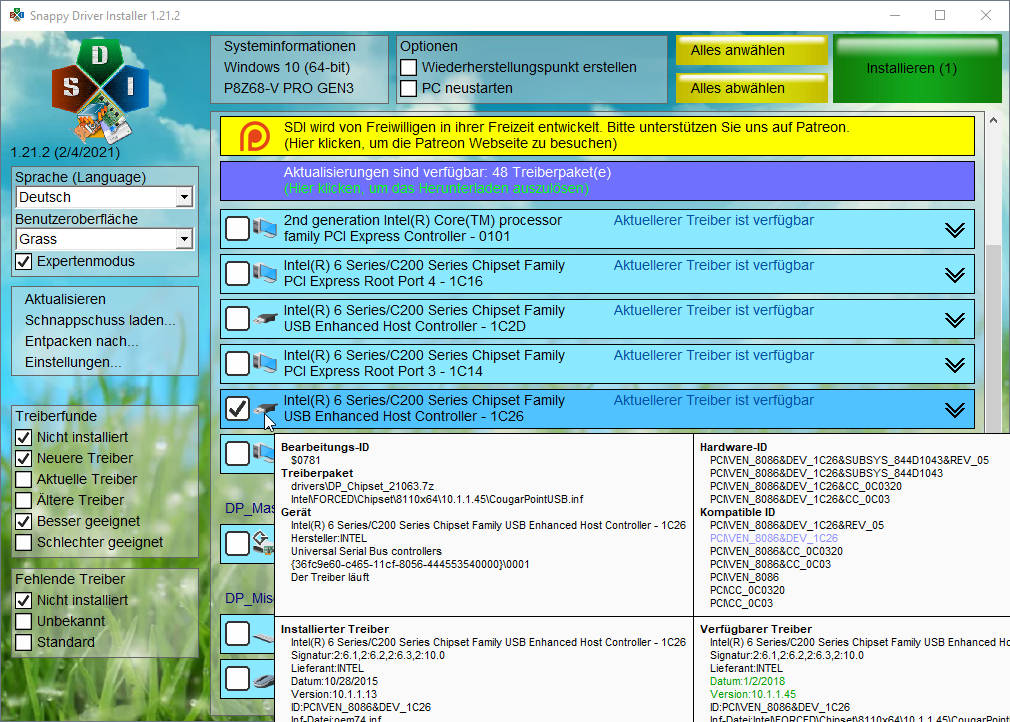Enable Ältere Treiber filter
The height and width of the screenshot is (722, 1010).
[x=24, y=500]
